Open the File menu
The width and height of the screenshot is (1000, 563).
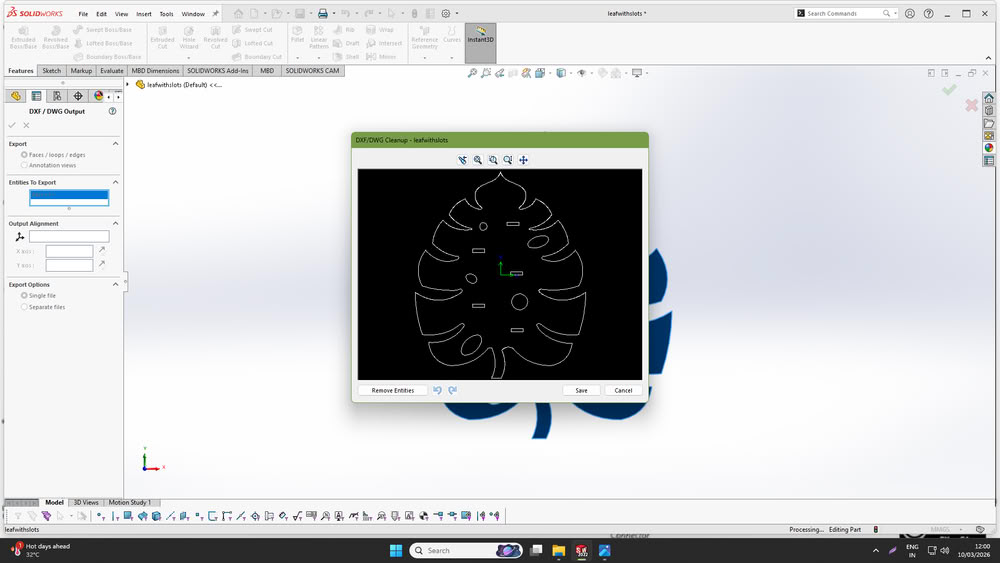pos(83,14)
